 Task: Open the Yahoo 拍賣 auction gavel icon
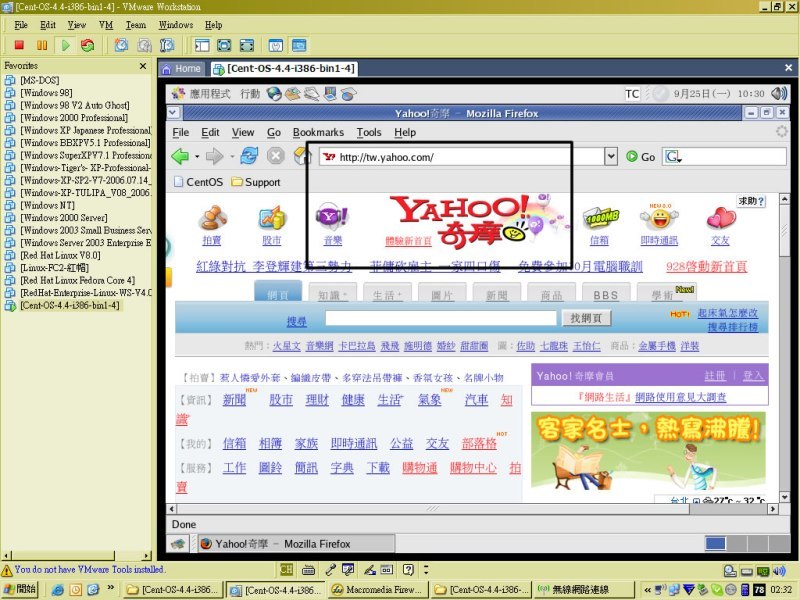[x=212, y=218]
